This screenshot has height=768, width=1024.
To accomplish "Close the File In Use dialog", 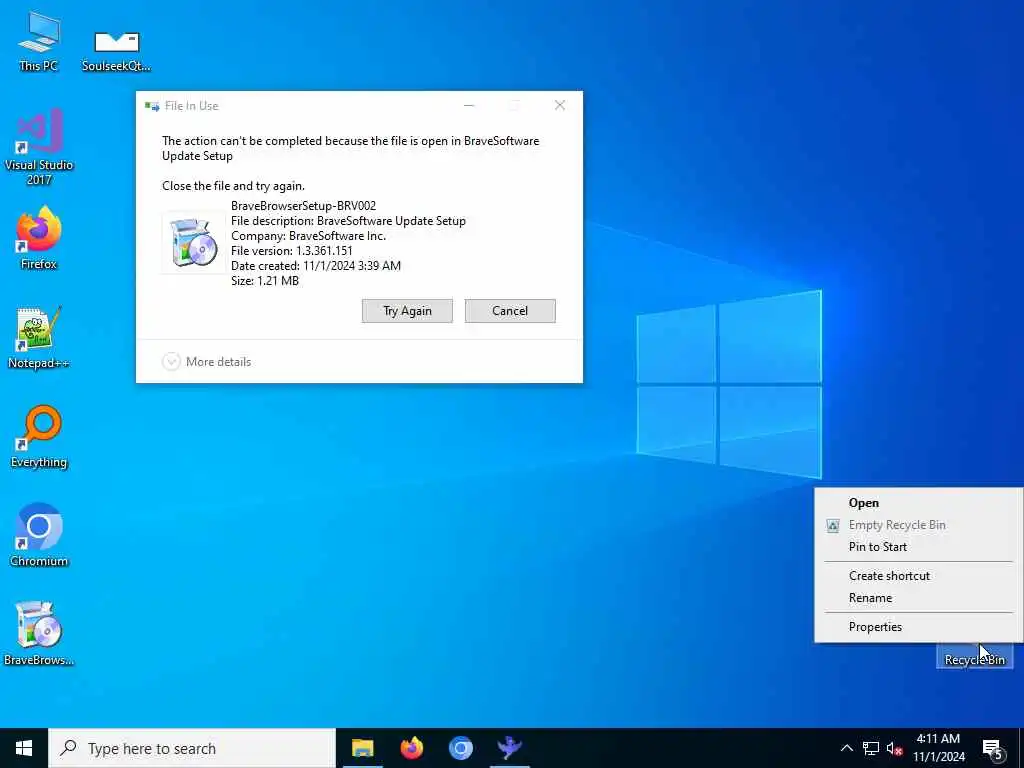I will tap(560, 105).
